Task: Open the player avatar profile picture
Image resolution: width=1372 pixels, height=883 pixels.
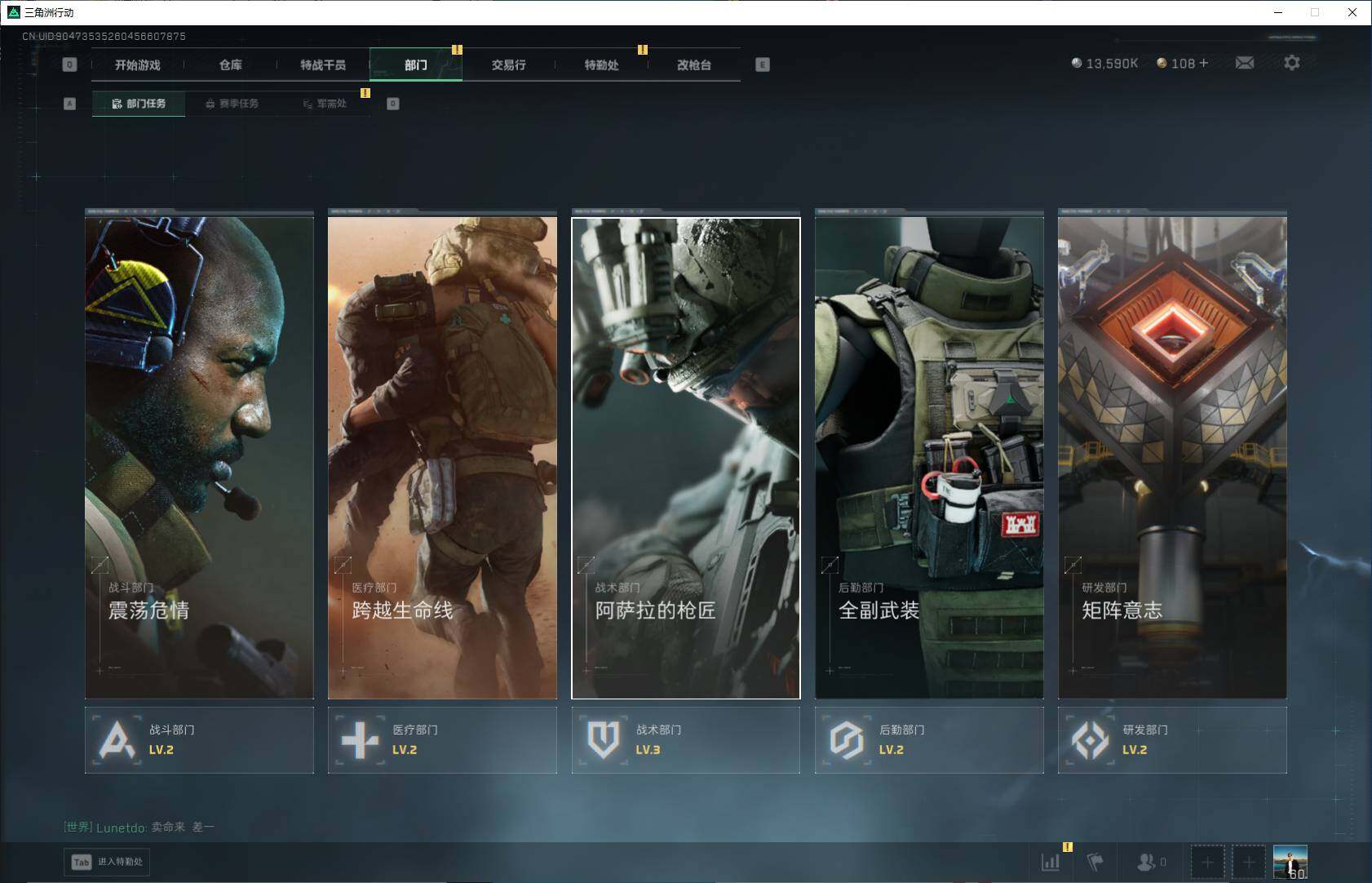Action: (x=1290, y=862)
